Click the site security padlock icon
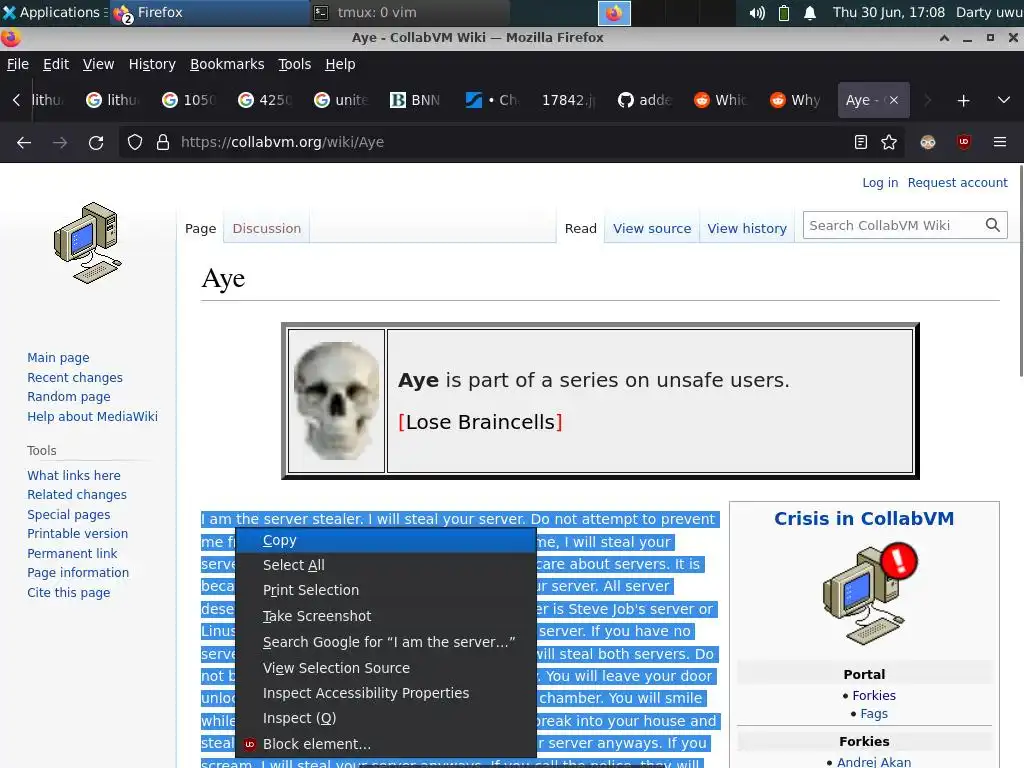Image resolution: width=1024 pixels, height=768 pixels. click(163, 142)
